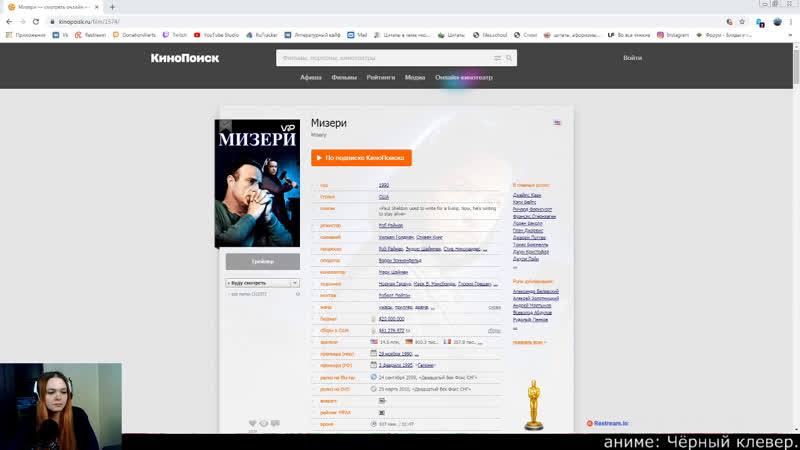Open the year 1990 link
Viewport: 800px width, 450px height.
(384, 185)
